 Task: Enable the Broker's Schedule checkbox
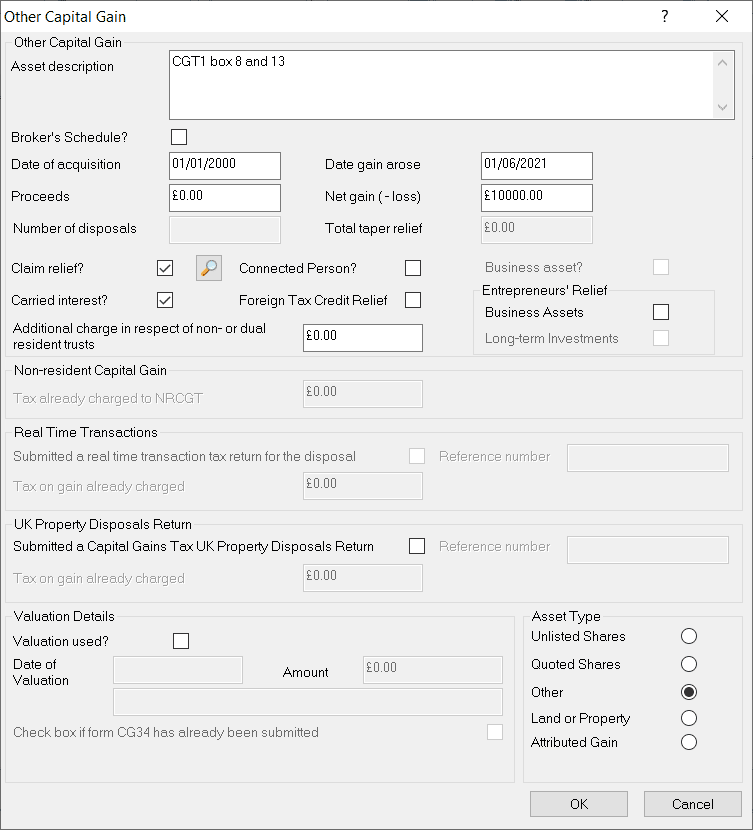click(179, 137)
